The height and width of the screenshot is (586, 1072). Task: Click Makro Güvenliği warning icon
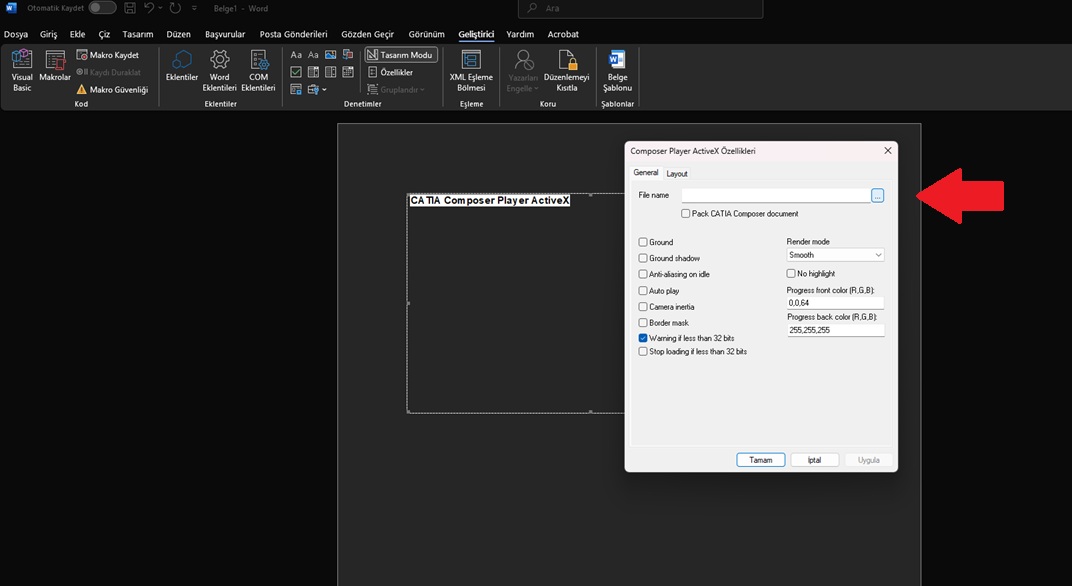[82, 89]
